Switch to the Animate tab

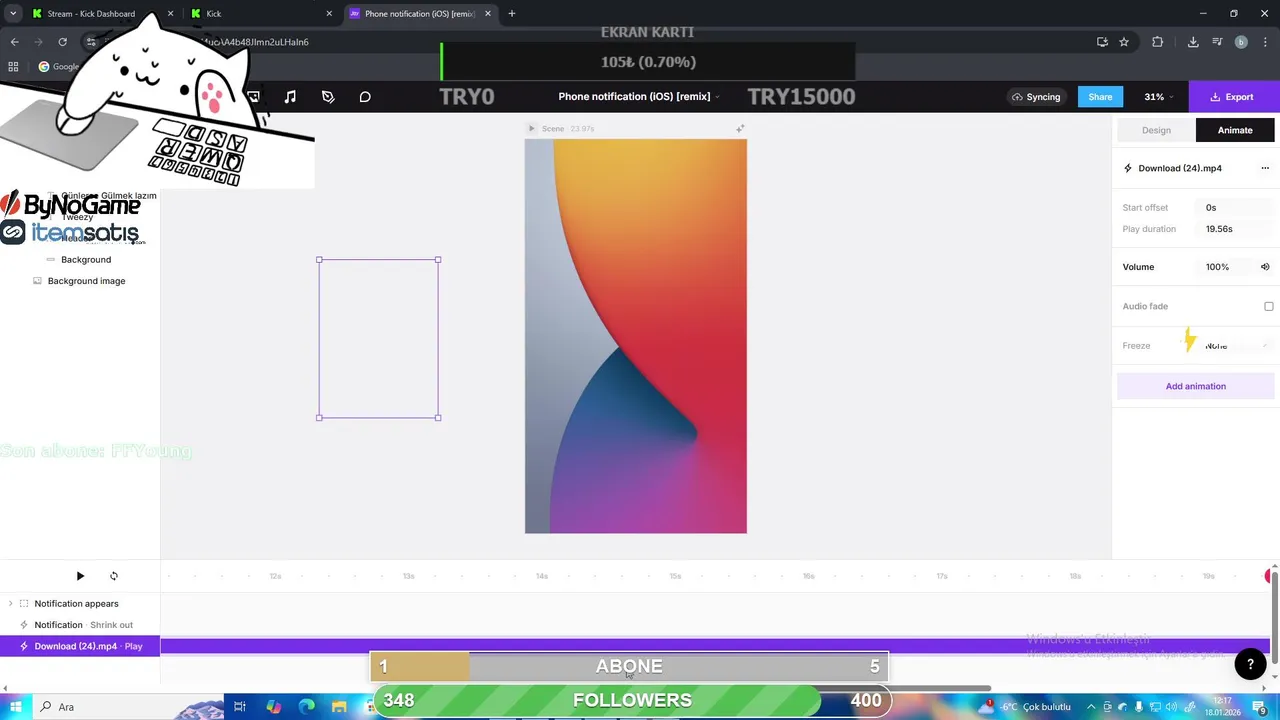point(1235,130)
